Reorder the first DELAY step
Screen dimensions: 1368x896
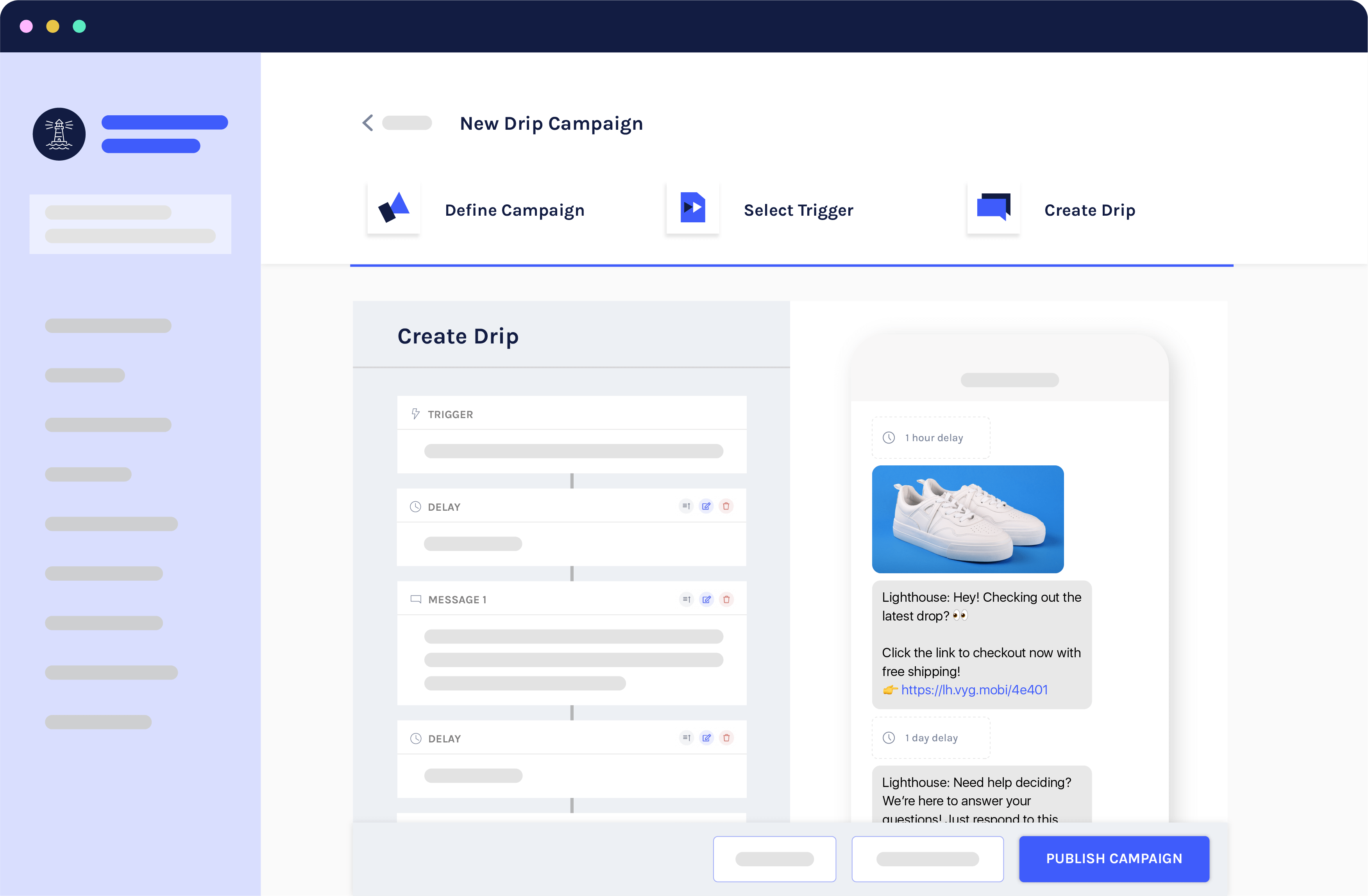point(686,506)
